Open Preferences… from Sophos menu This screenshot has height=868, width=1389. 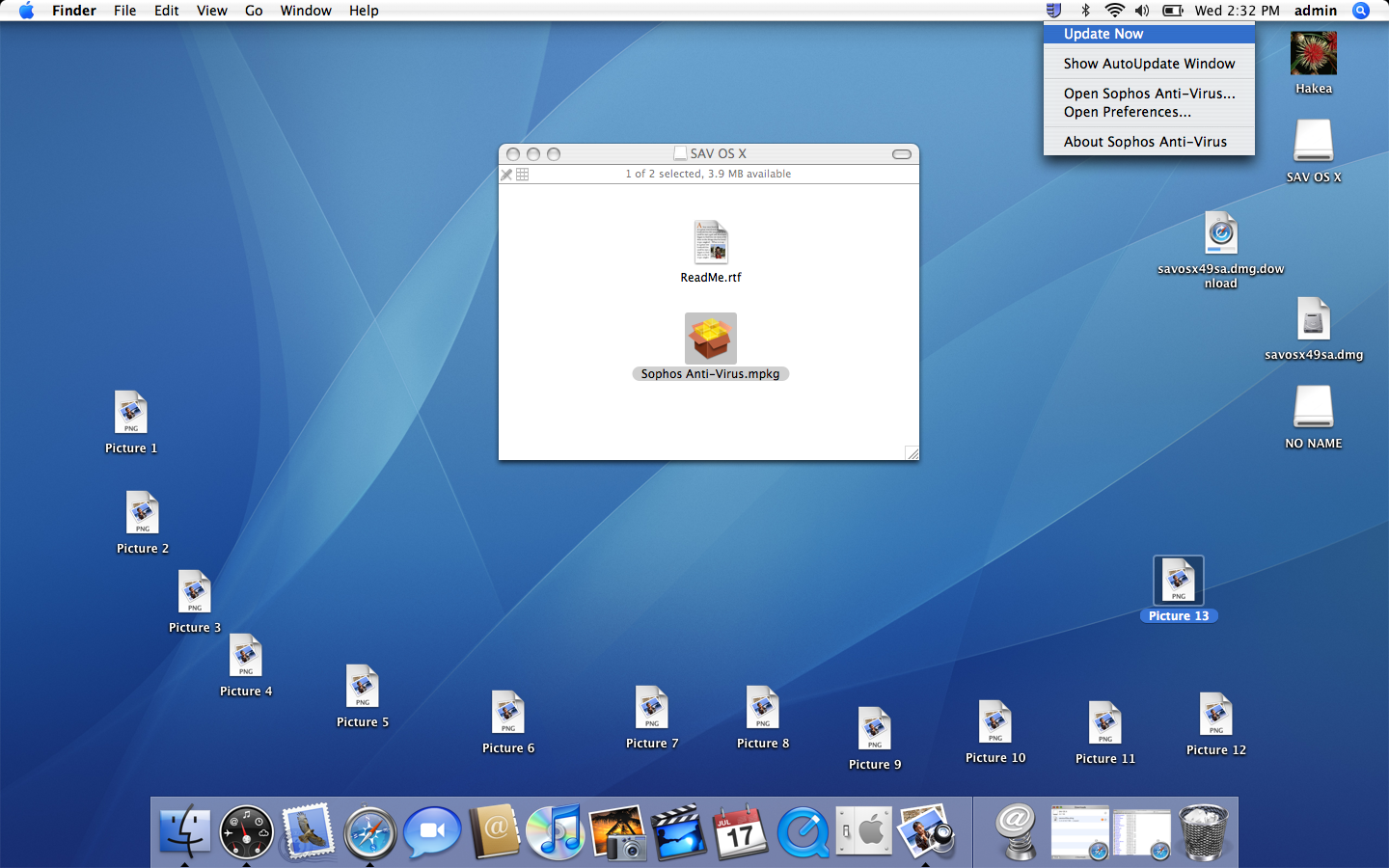click(1149, 112)
